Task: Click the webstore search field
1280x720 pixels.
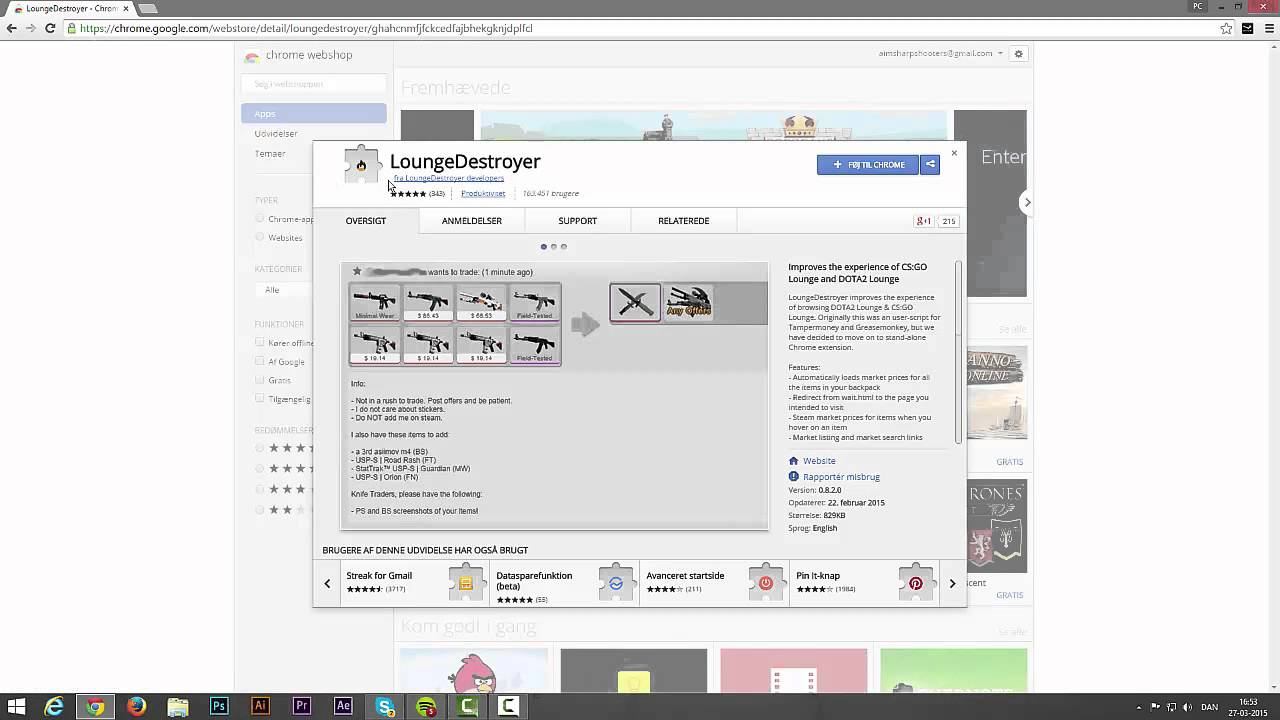Action: coord(313,85)
